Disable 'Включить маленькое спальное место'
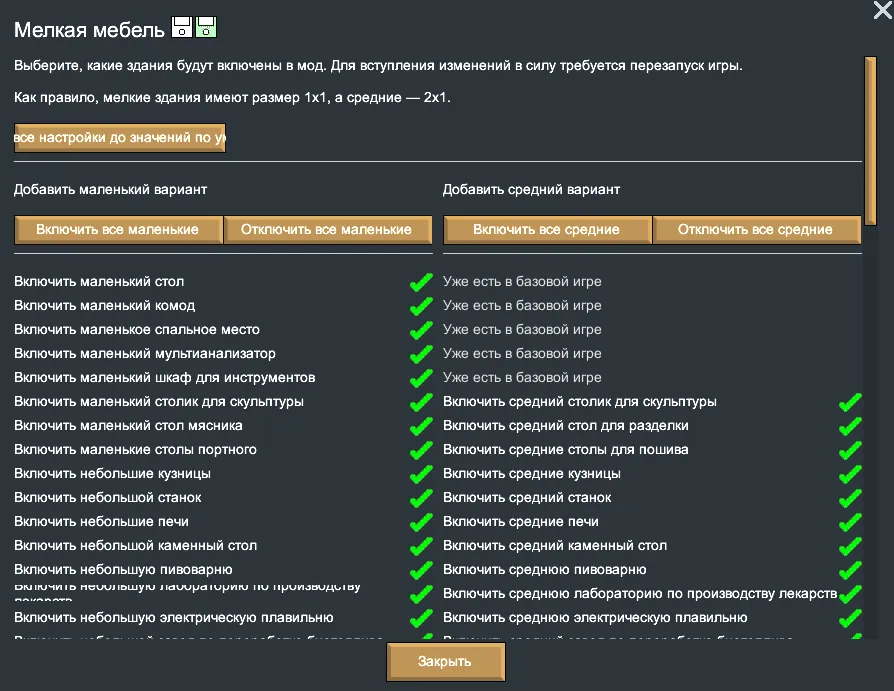 point(421,330)
